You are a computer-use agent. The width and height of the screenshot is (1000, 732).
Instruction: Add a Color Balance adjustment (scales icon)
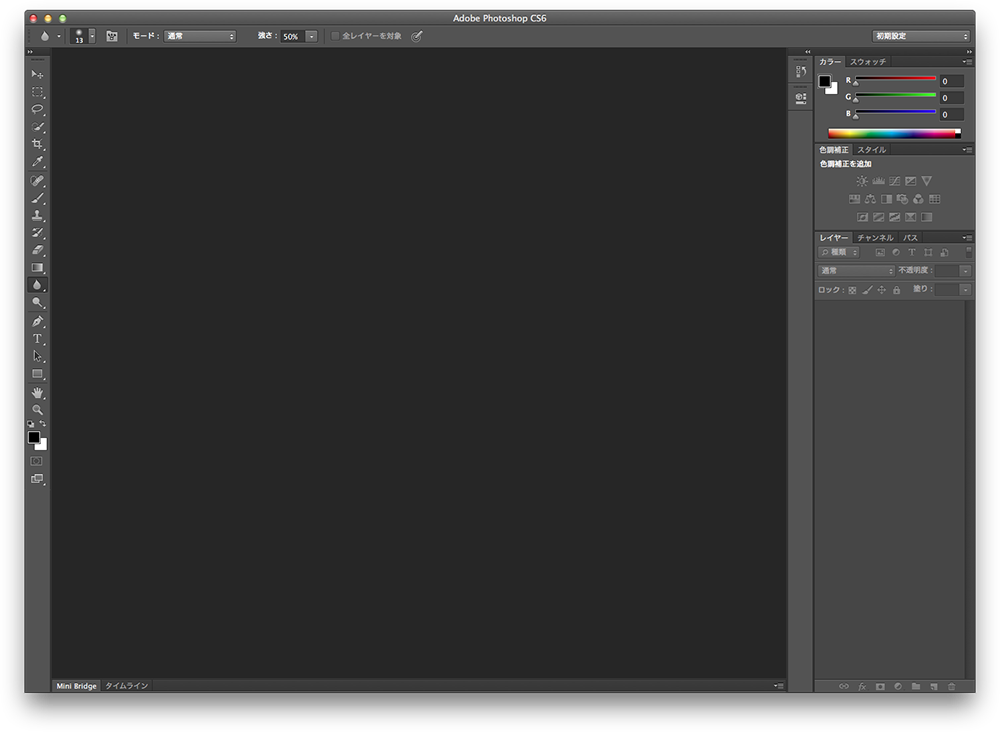point(871,199)
